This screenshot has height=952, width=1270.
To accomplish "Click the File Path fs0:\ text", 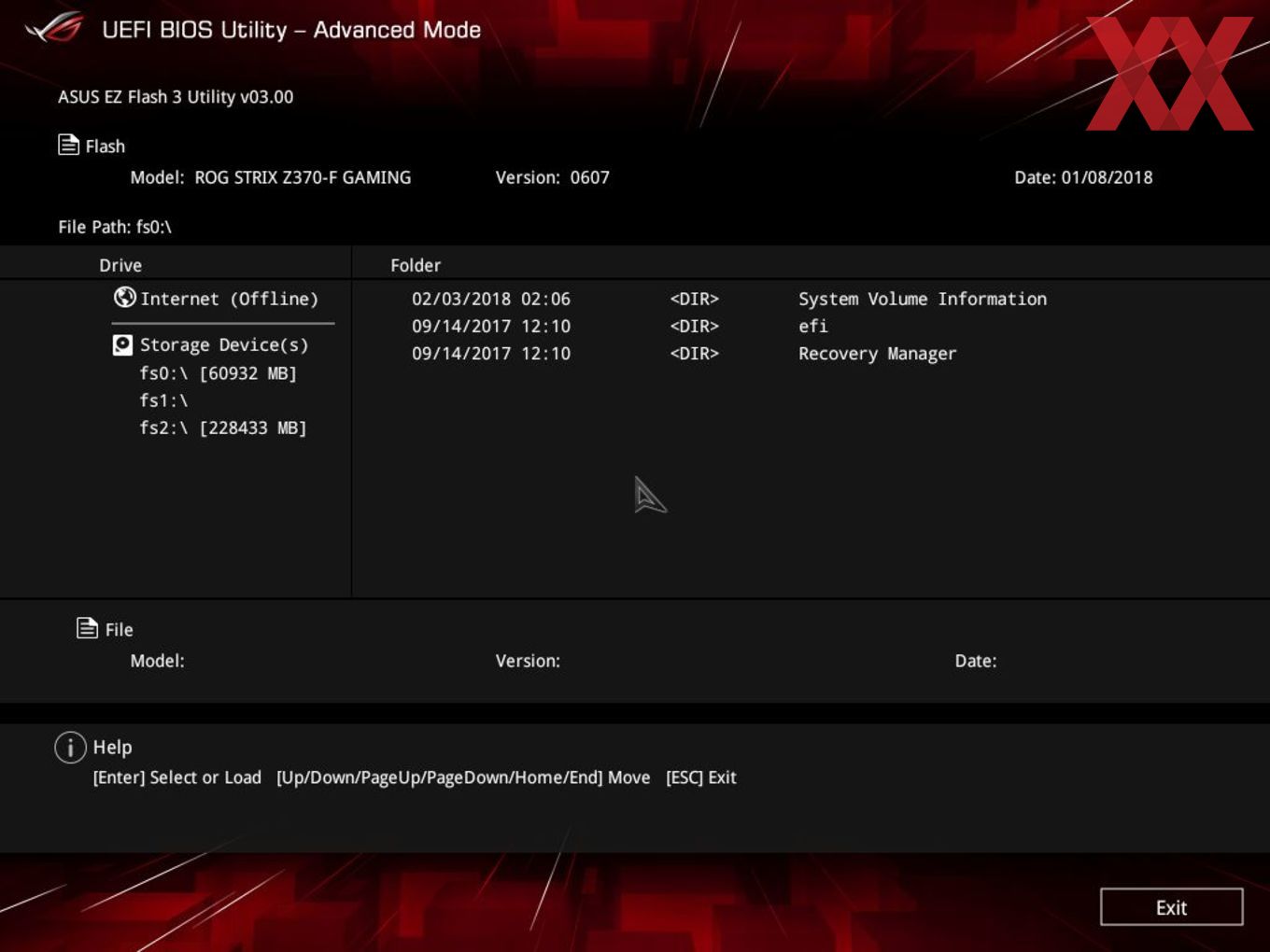I will pos(115,227).
